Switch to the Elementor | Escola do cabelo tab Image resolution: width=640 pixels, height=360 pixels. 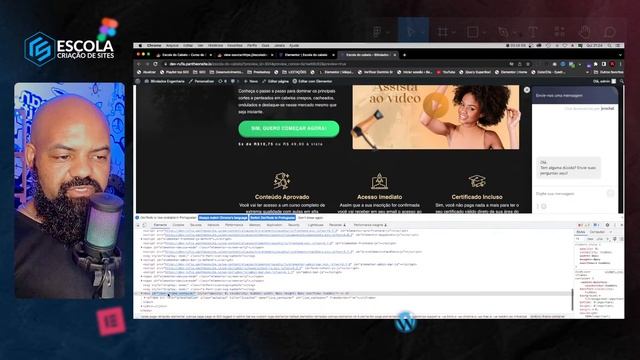point(306,55)
